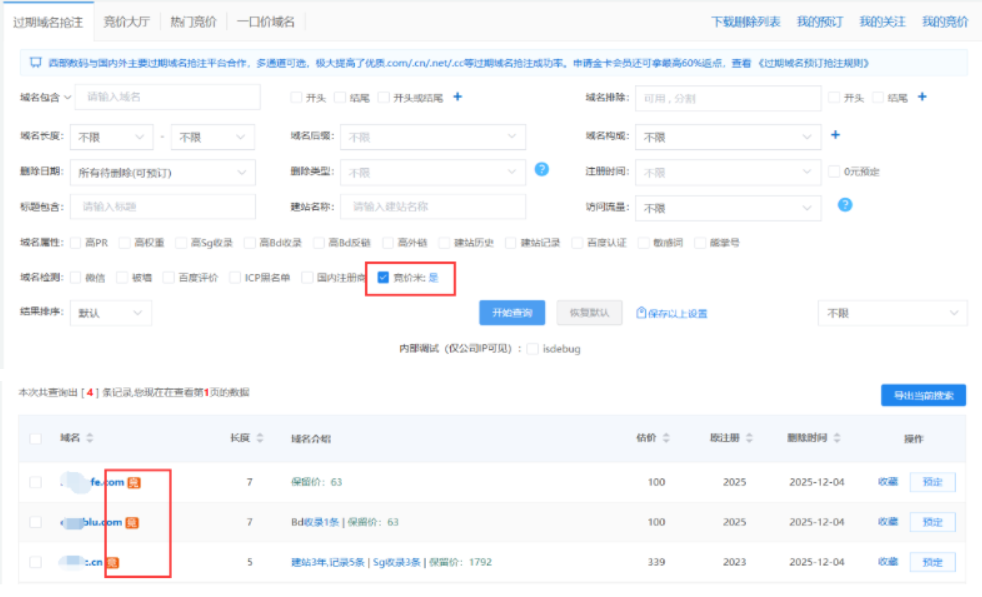Switch to the 过期域名抢注 tab
Image resolution: width=982 pixels, height=597 pixels.
coord(48,22)
